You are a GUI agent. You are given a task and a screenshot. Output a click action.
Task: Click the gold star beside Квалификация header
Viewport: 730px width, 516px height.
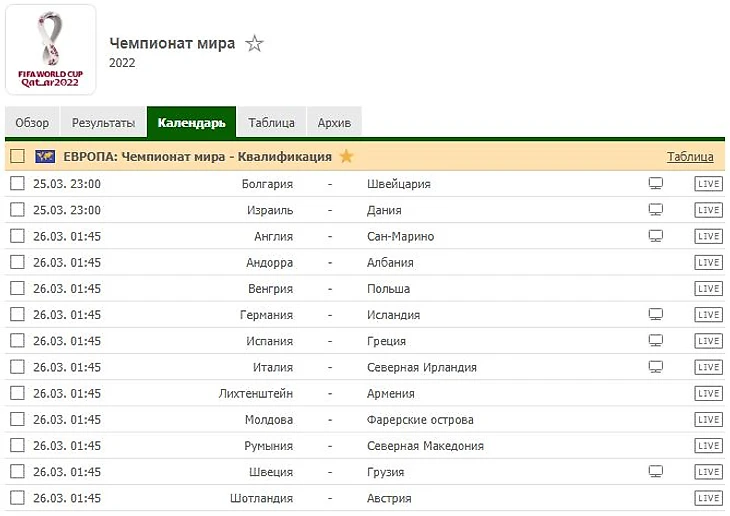click(346, 156)
